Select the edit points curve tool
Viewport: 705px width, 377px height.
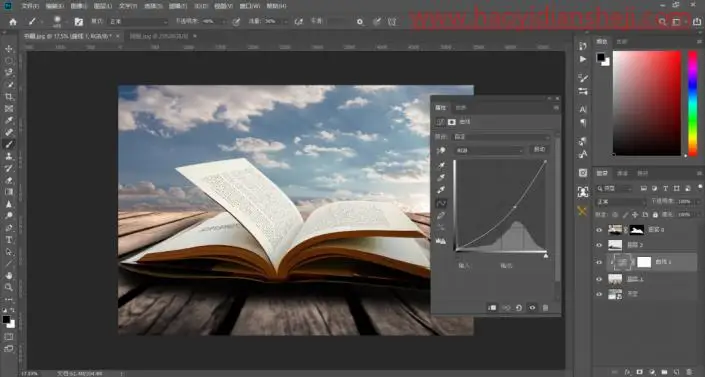(x=441, y=203)
